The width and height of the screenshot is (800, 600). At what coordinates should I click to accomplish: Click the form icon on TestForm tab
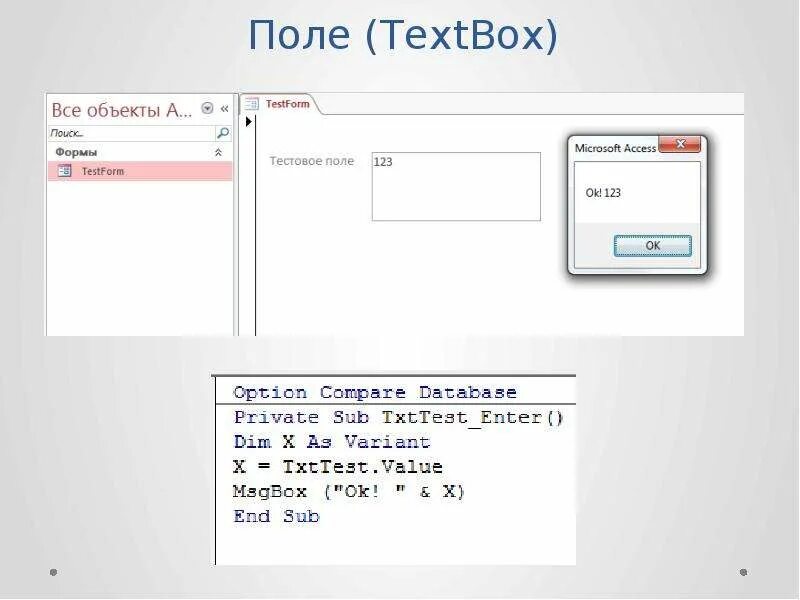point(251,104)
